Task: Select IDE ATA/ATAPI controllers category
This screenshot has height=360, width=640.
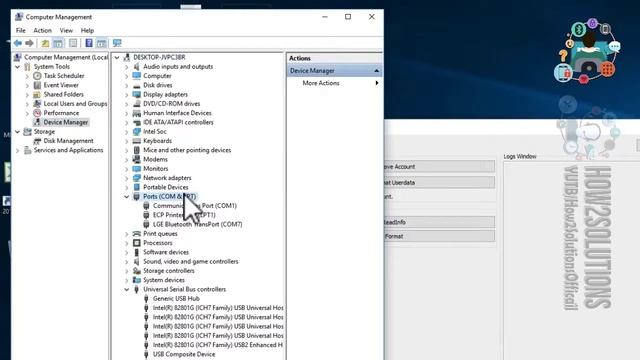Action: tap(178, 122)
